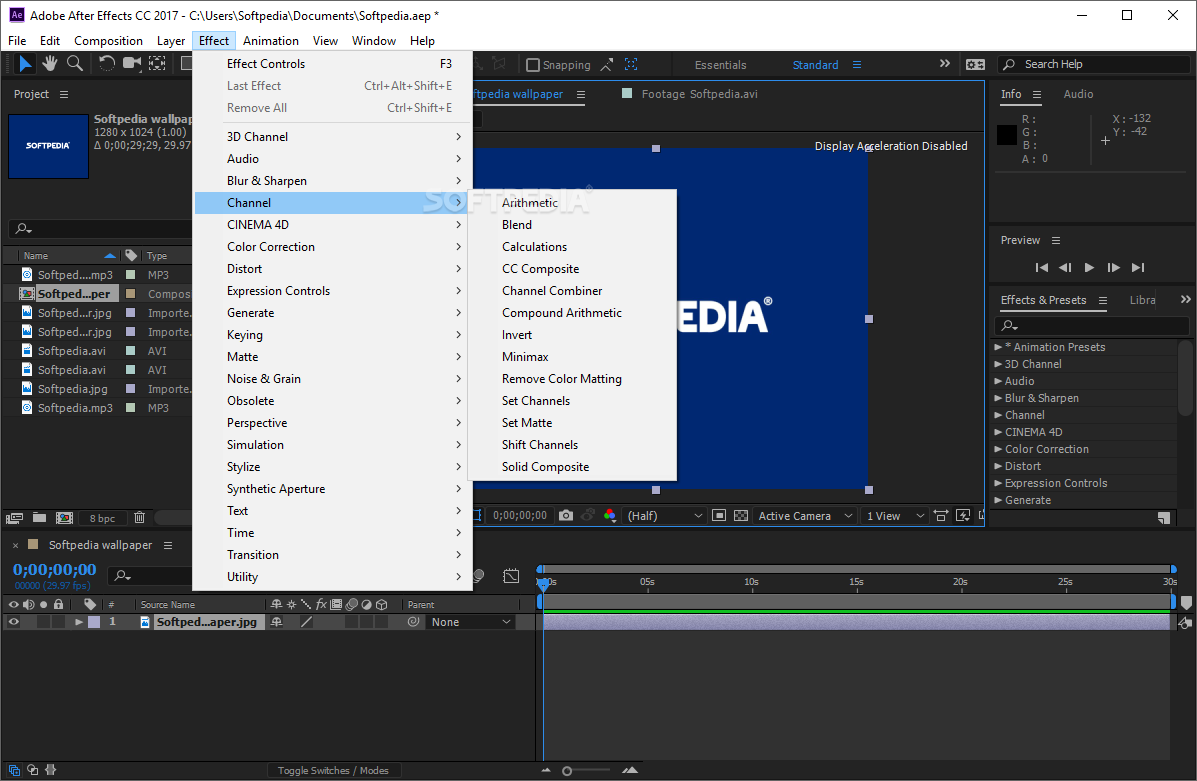This screenshot has height=781, width=1197.
Task: Expand Animation Presets in Effects & Presets
Action: tap(998, 347)
